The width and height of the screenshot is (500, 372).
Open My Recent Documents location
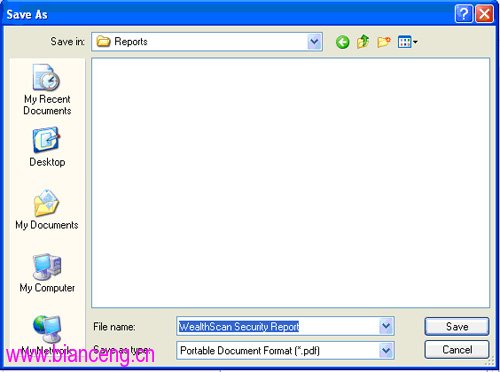[x=47, y=89]
